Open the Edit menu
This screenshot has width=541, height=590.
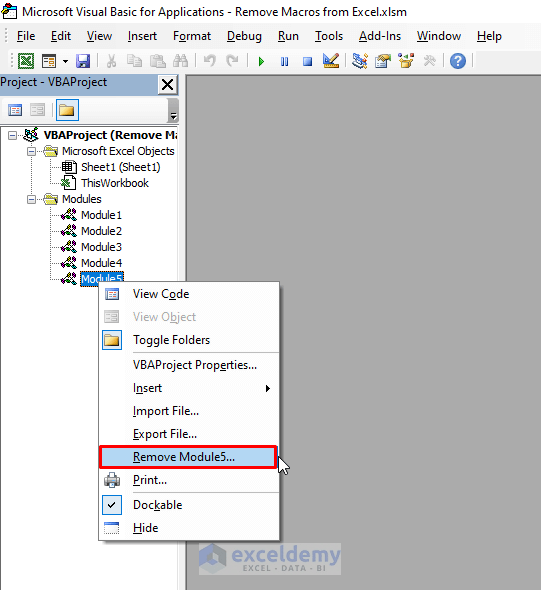(x=61, y=36)
